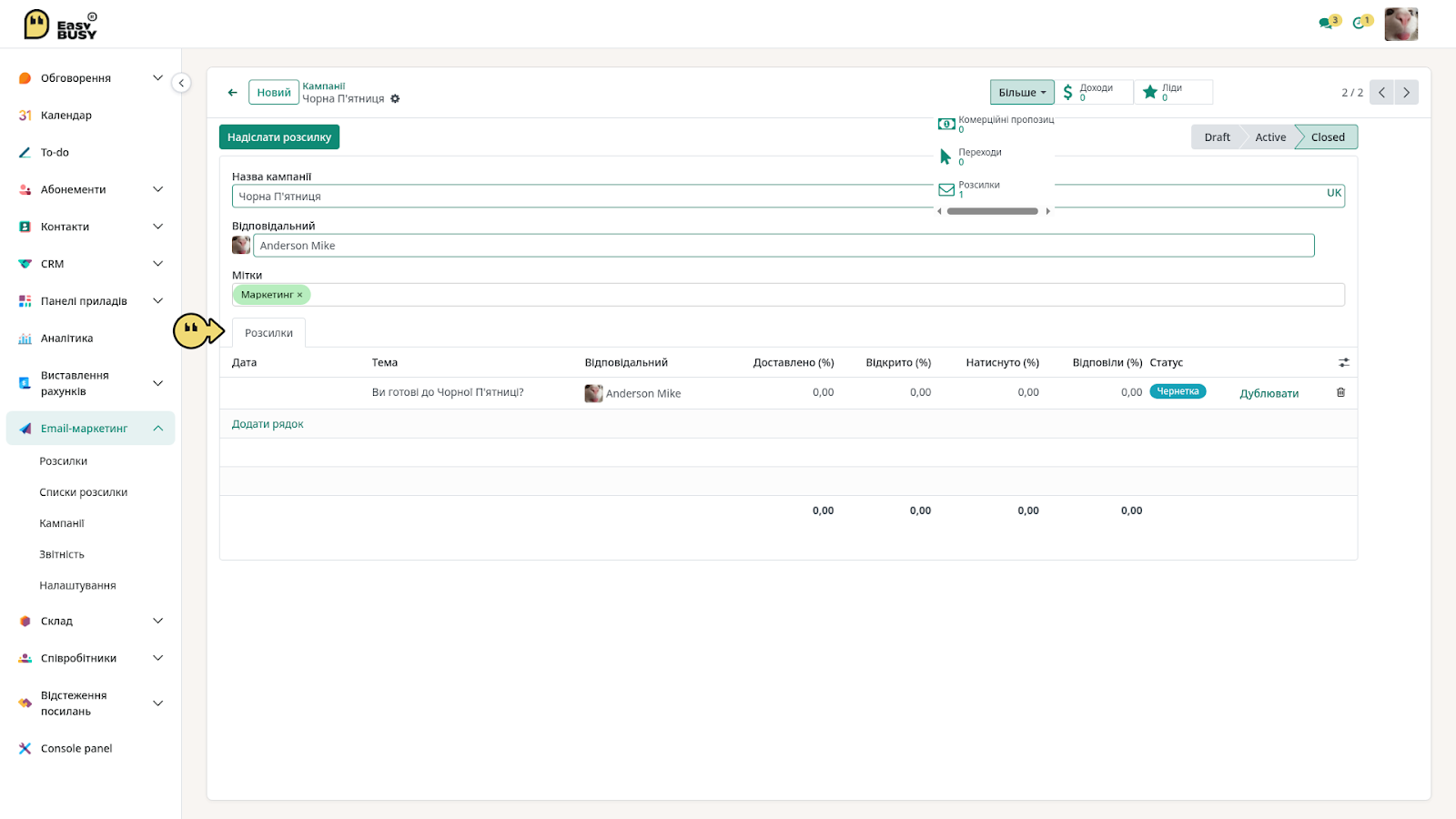Open Розсилки submenu item
The width and height of the screenshot is (1456, 819).
[64, 461]
